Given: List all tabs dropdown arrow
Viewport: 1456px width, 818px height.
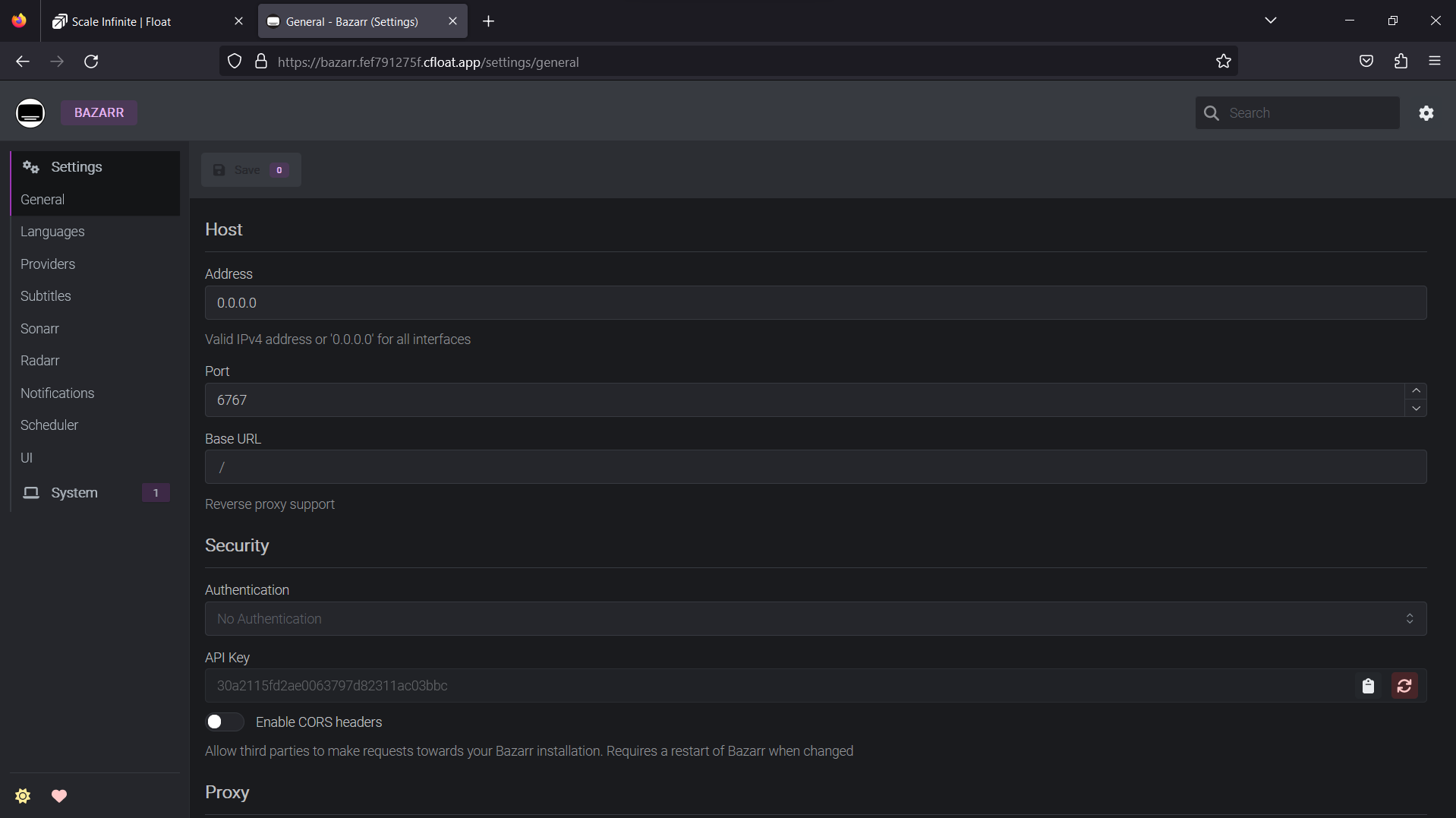Looking at the screenshot, I should [x=1271, y=21].
